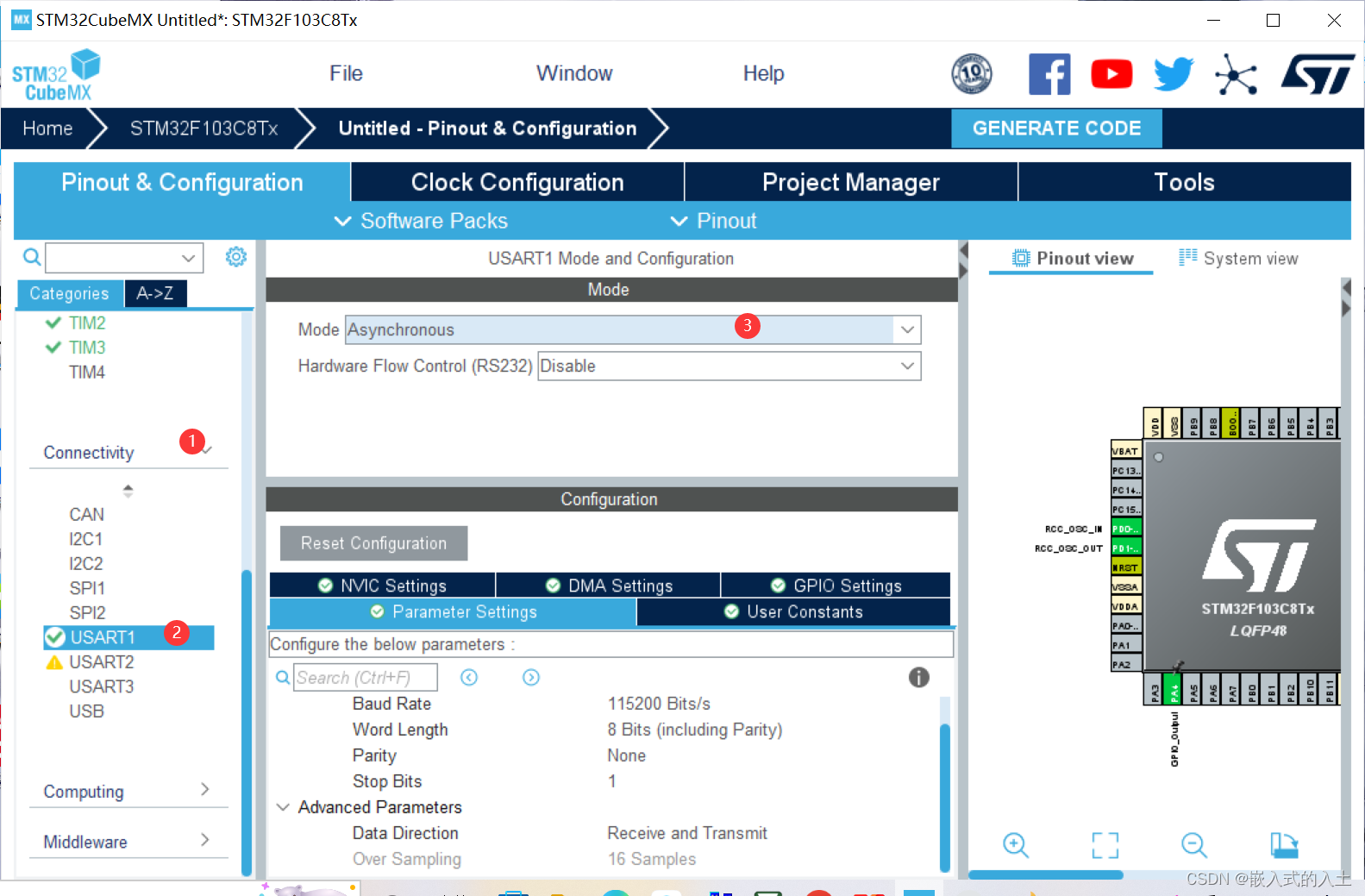
Task: Click the export pinout view icon
Action: pyautogui.click(x=1284, y=845)
